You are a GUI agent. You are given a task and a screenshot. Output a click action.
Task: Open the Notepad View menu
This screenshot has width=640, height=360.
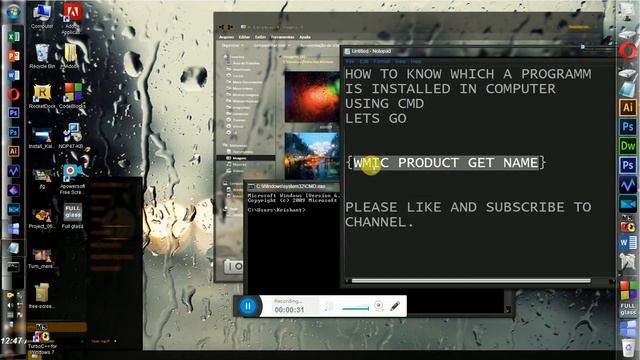[400, 62]
